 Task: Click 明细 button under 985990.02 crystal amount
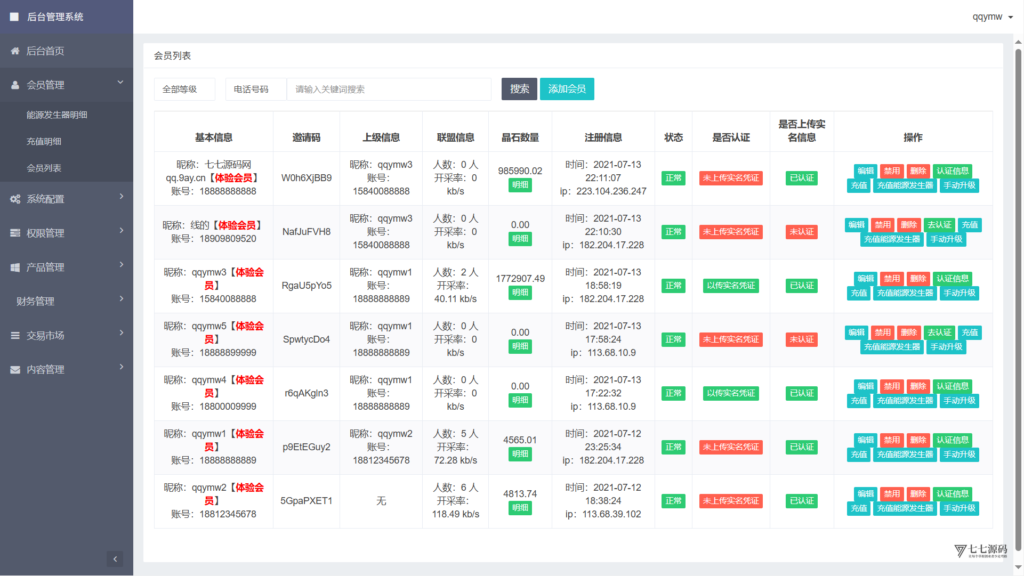(520, 185)
